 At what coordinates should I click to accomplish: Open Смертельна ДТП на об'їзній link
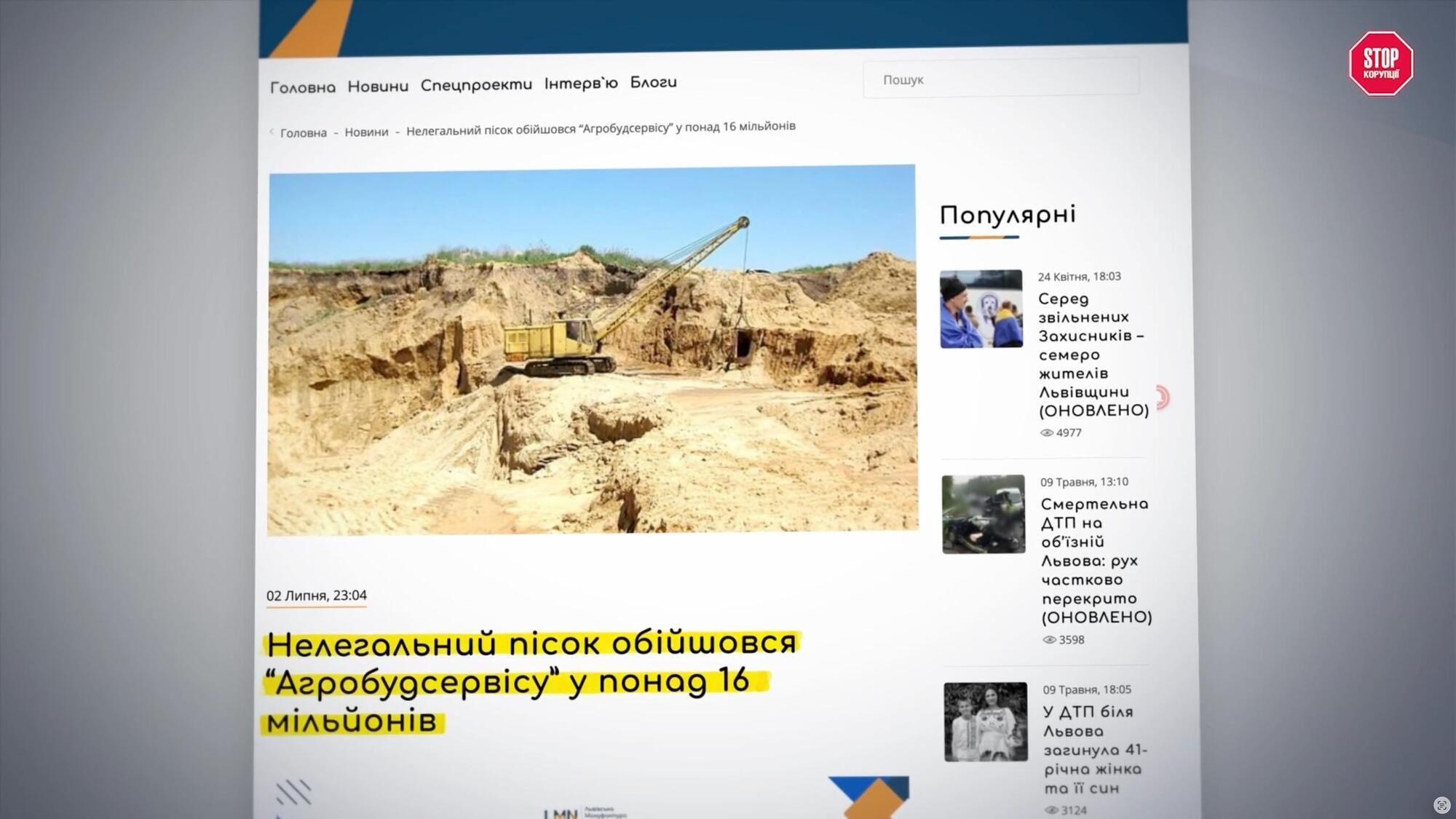1096,561
